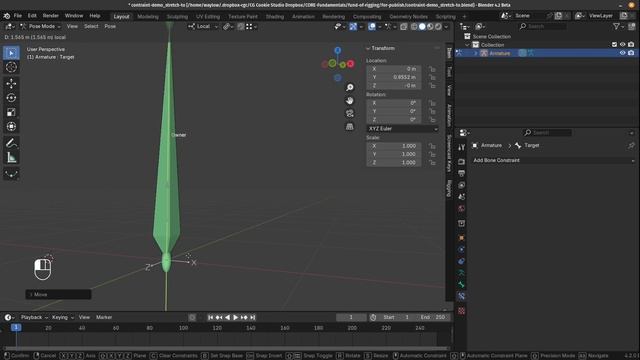Open the Bone Constraints properties tab icon

[x=461, y=296]
